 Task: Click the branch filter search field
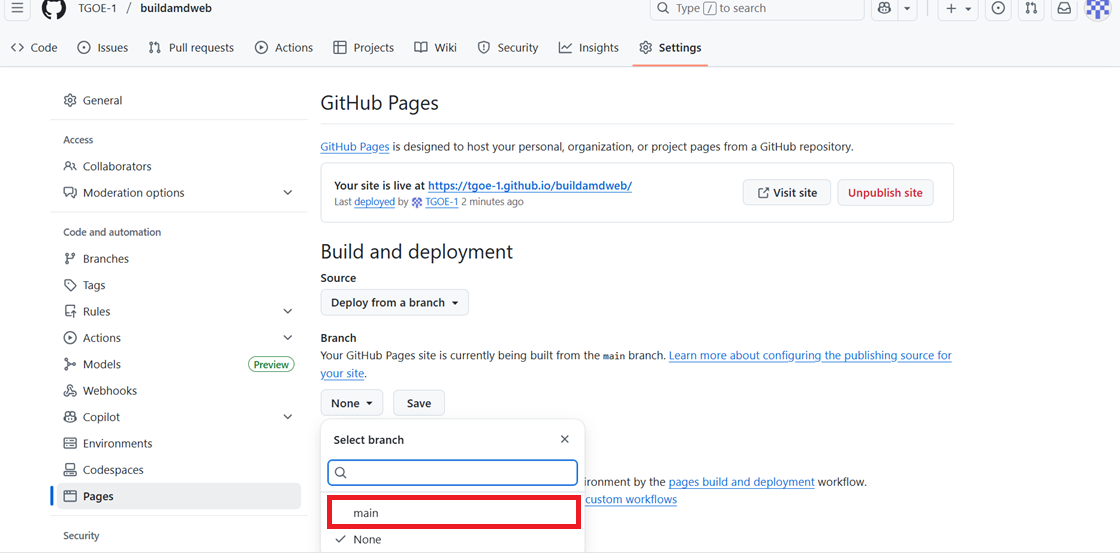(x=453, y=472)
